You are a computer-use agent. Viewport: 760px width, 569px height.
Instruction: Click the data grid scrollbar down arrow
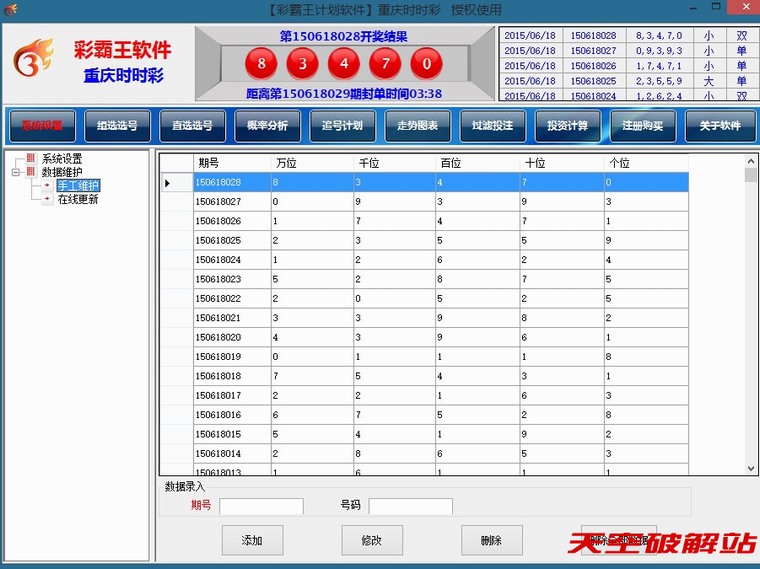751,468
